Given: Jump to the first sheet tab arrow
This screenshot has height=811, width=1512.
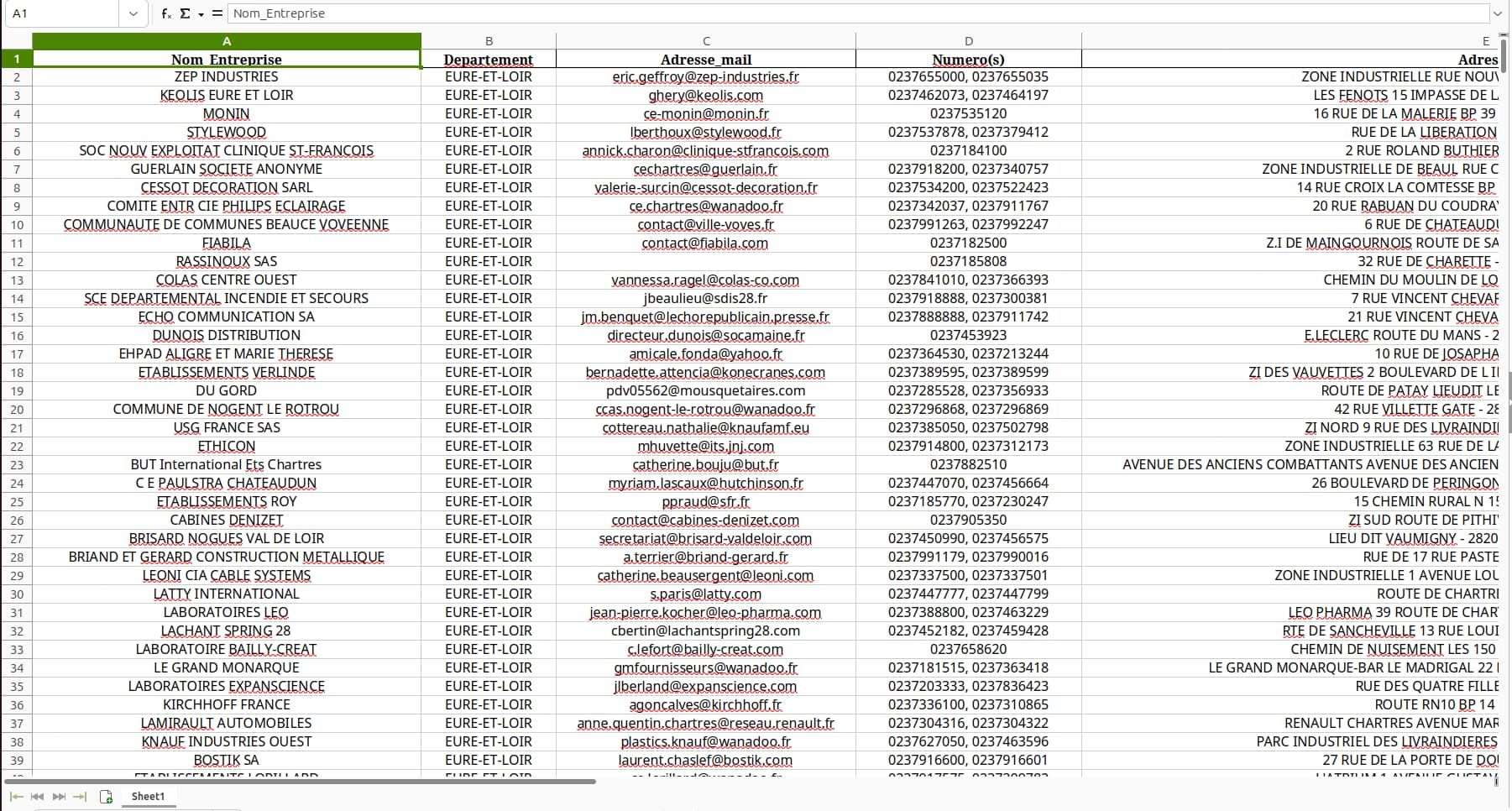Looking at the screenshot, I should [x=16, y=797].
